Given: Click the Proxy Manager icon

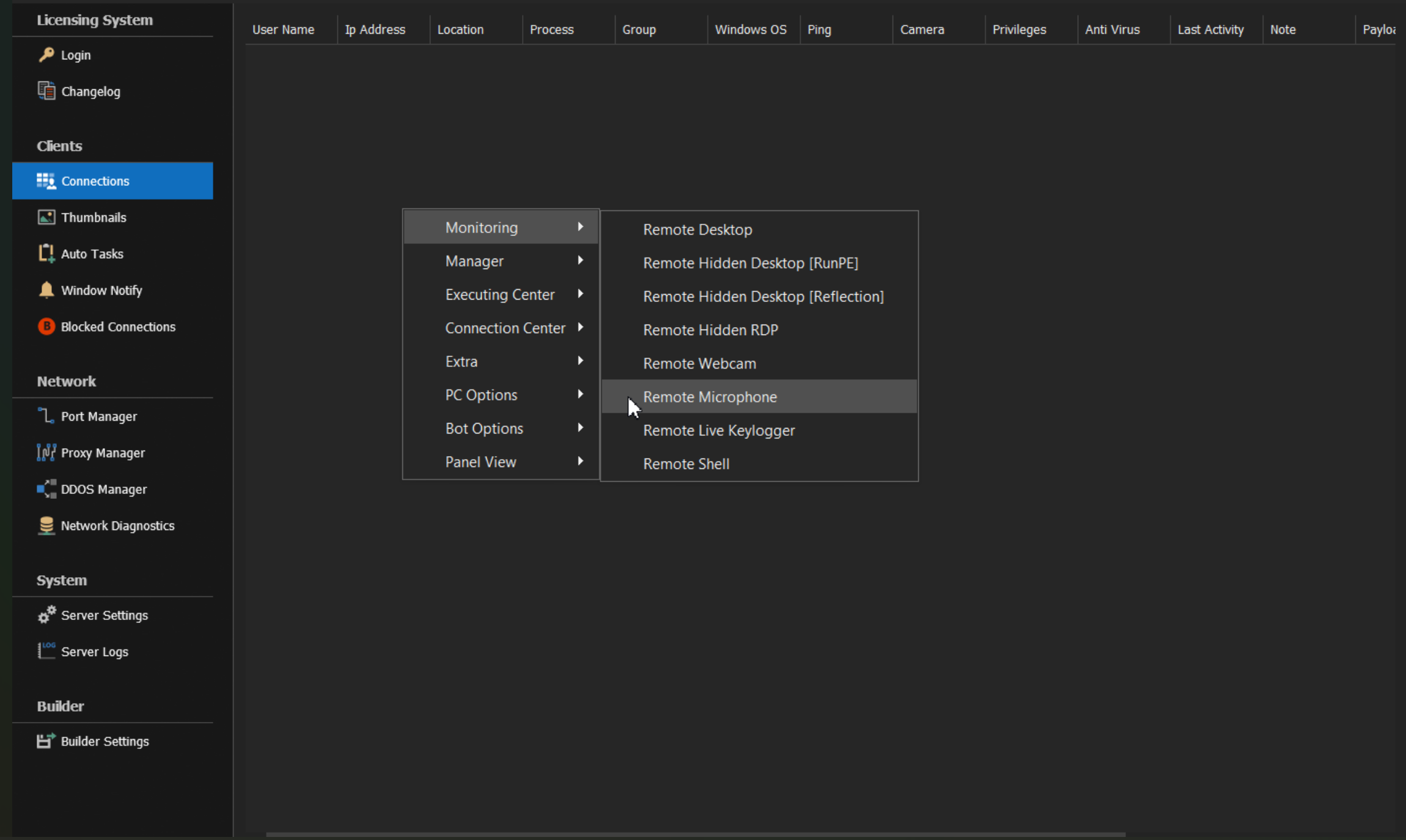Looking at the screenshot, I should coord(46,452).
